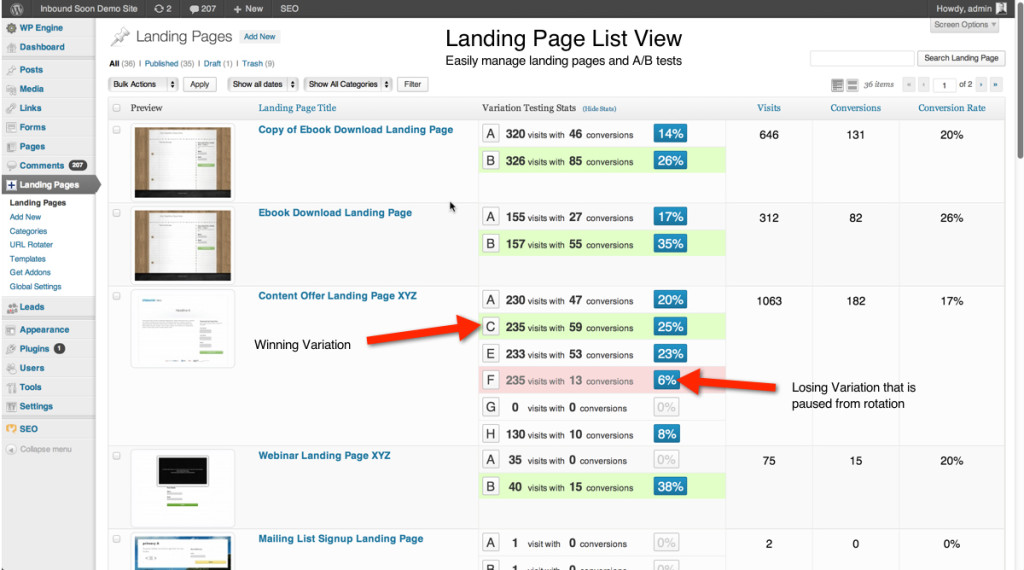1024x570 pixels.
Task: Click the Add New button beside title
Action: pos(260,37)
